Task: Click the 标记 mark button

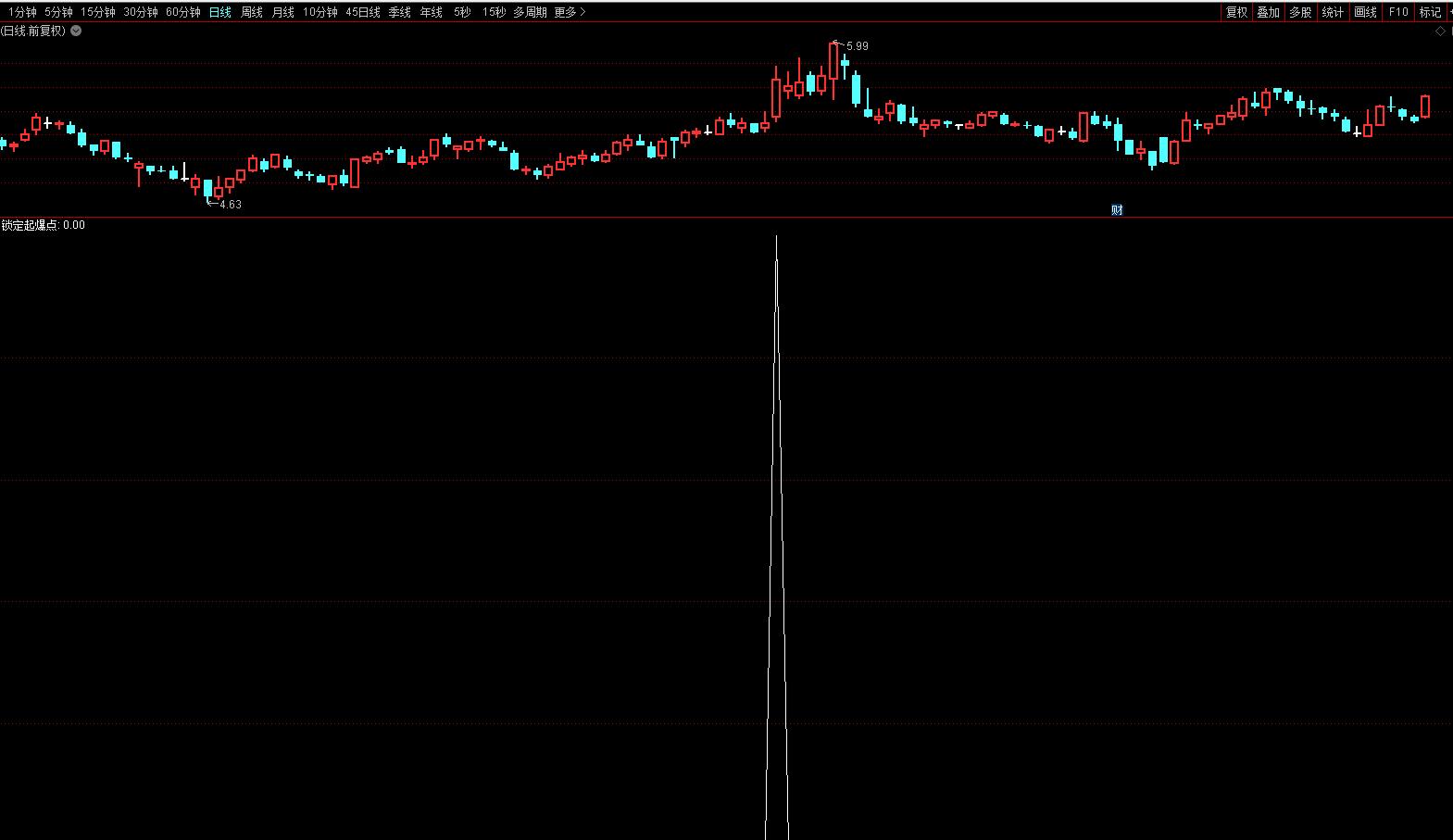Action: (x=1430, y=12)
